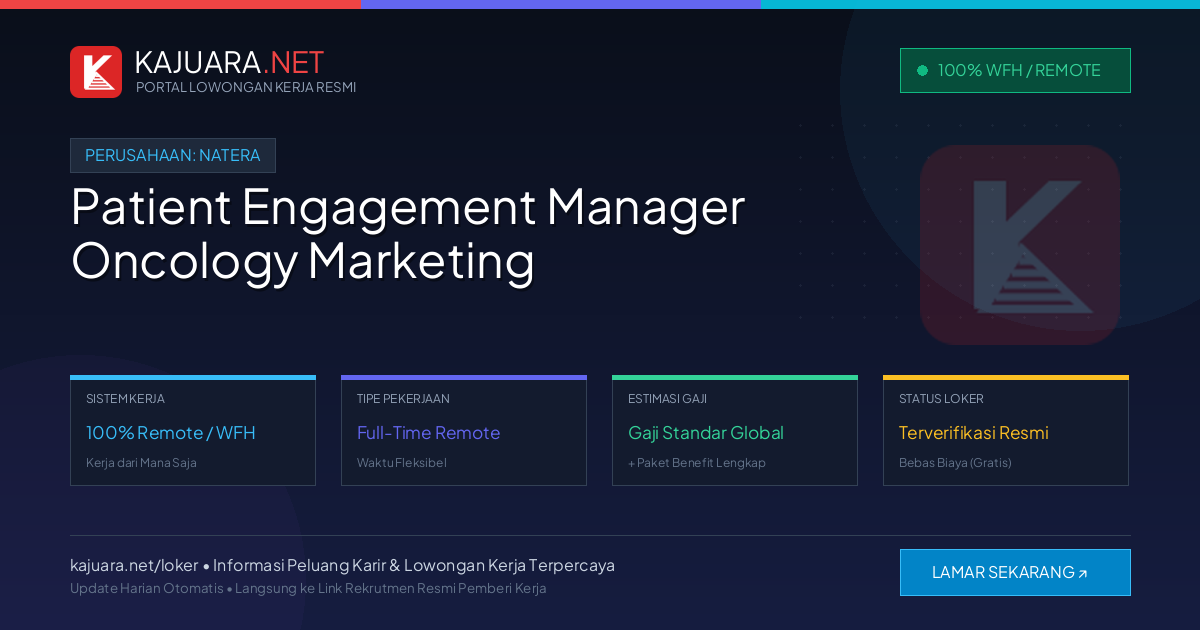The height and width of the screenshot is (630, 1200).
Task: Click the Update Harian Otomatis footer line
Action: pos(308,588)
